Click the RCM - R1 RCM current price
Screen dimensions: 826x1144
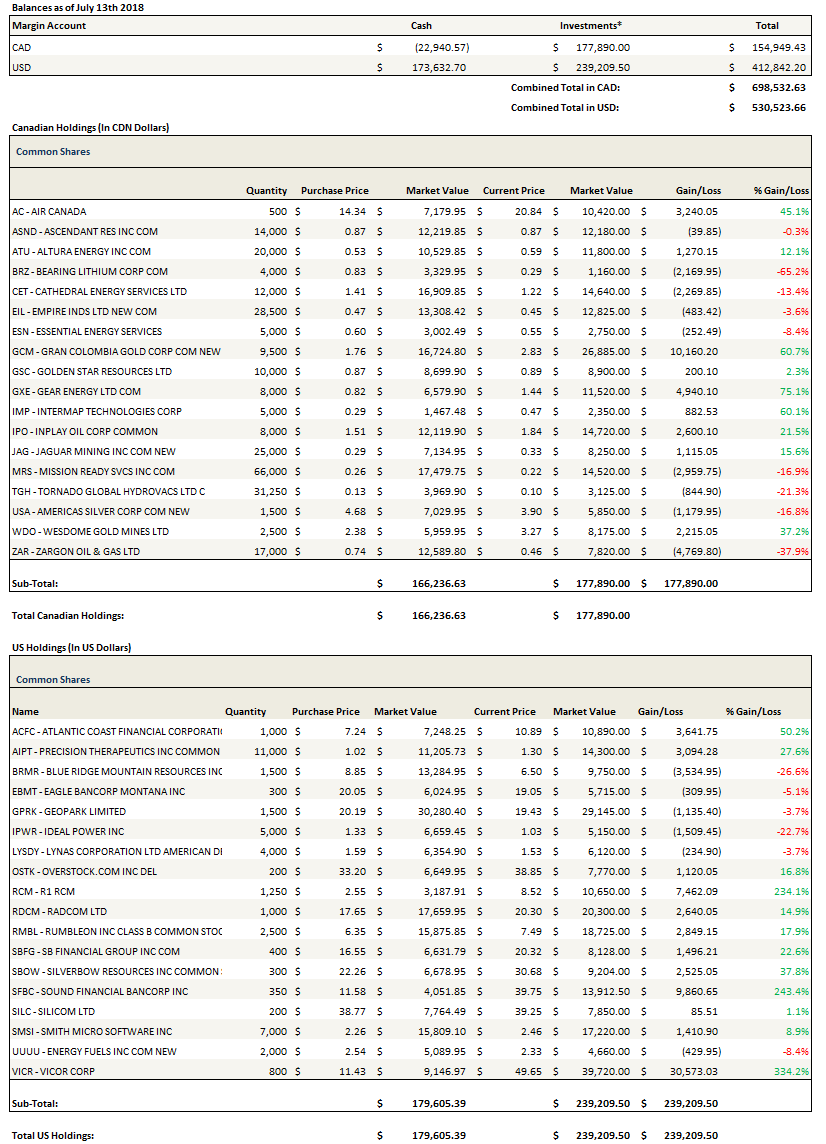(525, 891)
